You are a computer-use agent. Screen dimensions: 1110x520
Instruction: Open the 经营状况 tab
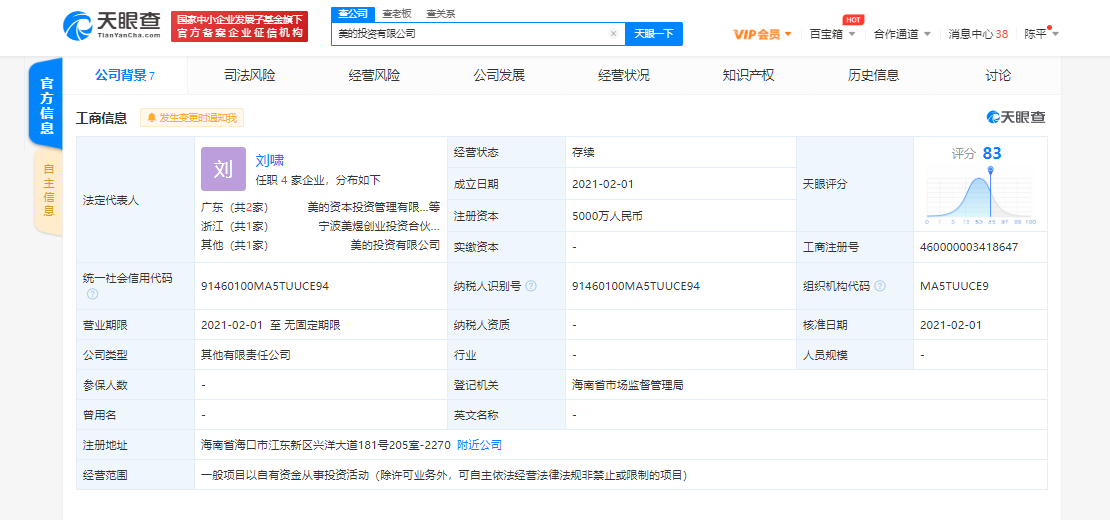click(624, 76)
